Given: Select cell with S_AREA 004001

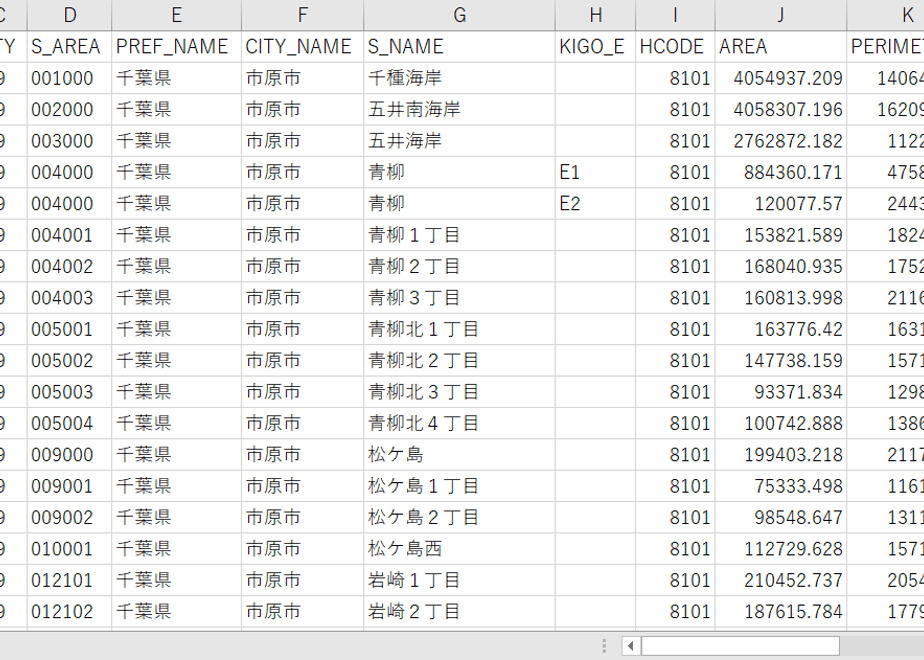Looking at the screenshot, I should [x=69, y=235].
